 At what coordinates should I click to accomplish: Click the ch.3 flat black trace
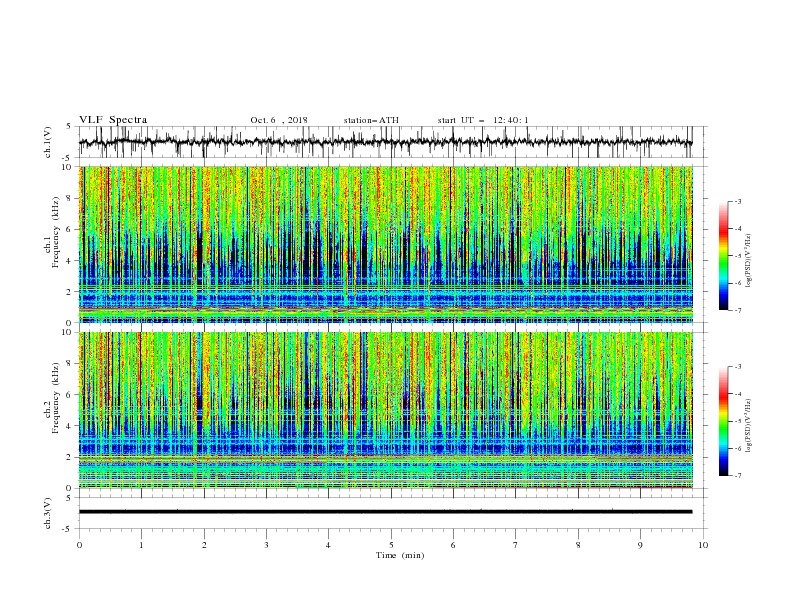(x=385, y=512)
